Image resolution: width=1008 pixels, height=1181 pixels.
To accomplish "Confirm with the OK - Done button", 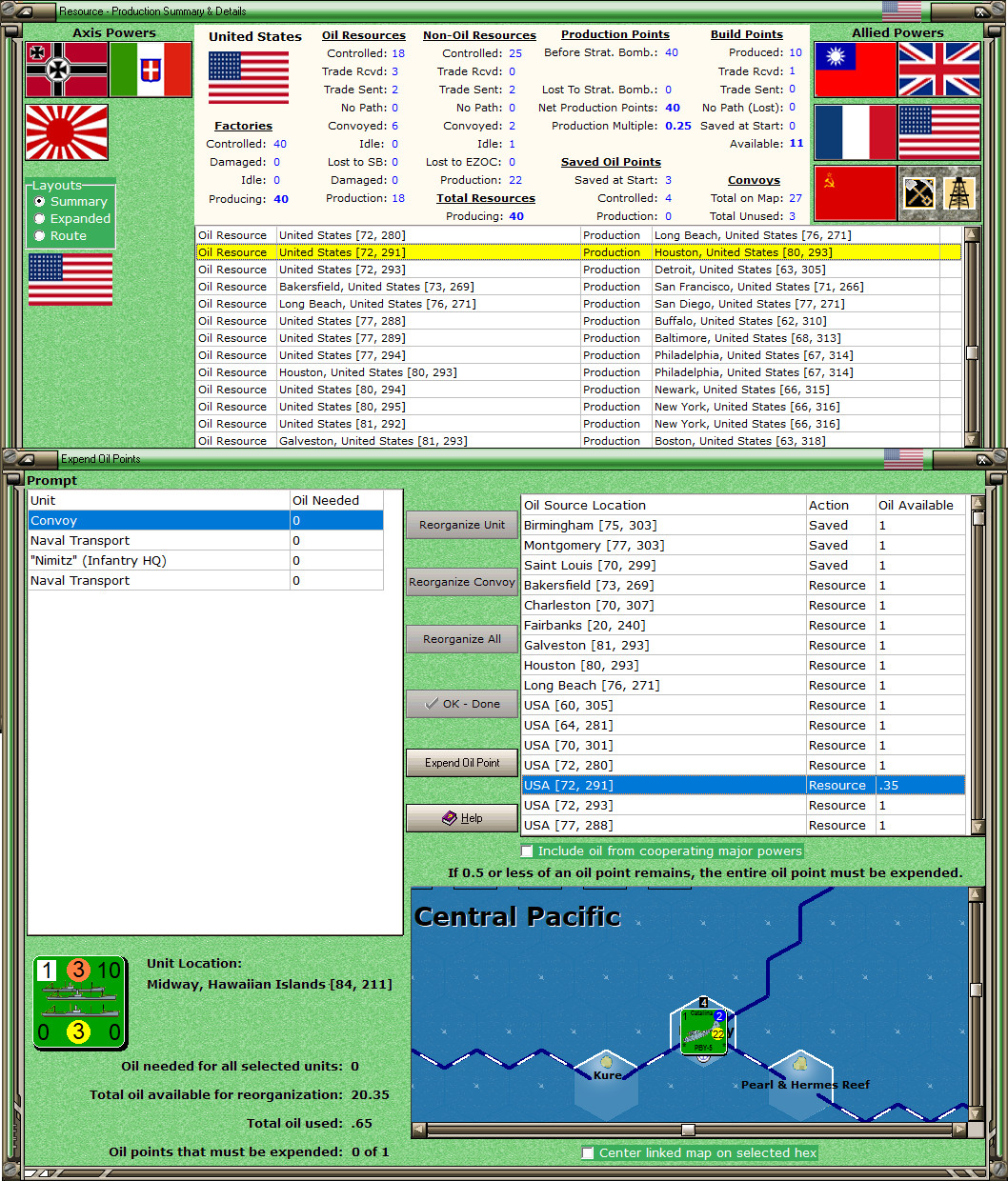I will click(462, 704).
